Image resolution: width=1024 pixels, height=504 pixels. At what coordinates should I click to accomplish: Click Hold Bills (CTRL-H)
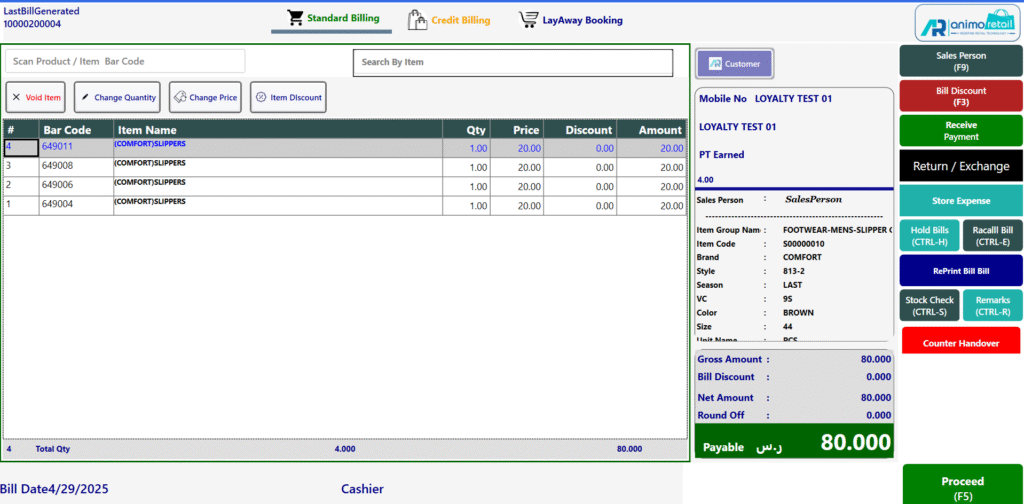pos(929,235)
